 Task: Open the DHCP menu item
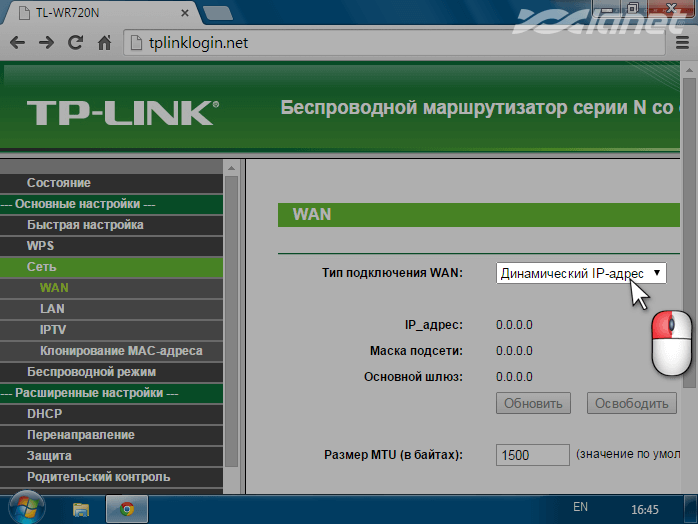(x=111, y=414)
